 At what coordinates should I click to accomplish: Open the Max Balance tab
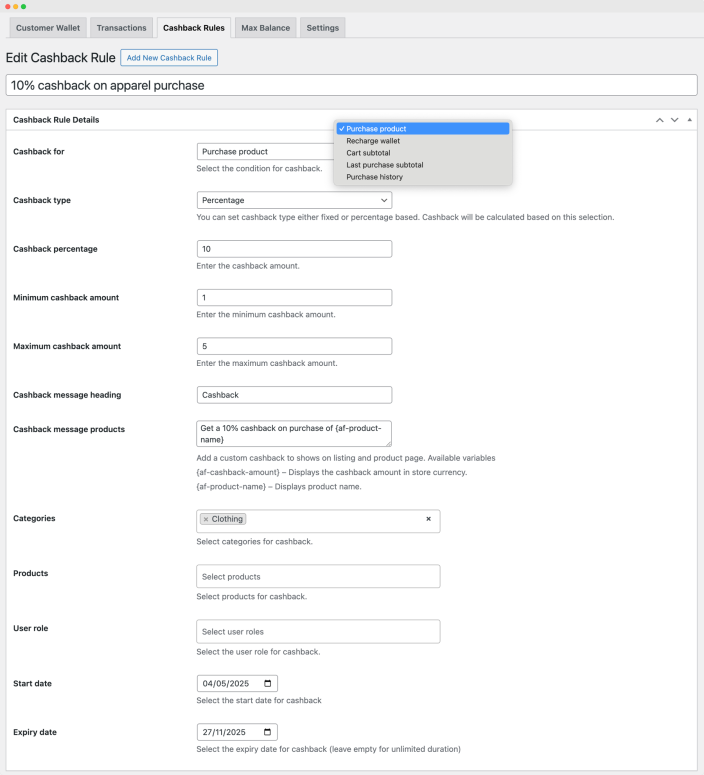(265, 28)
